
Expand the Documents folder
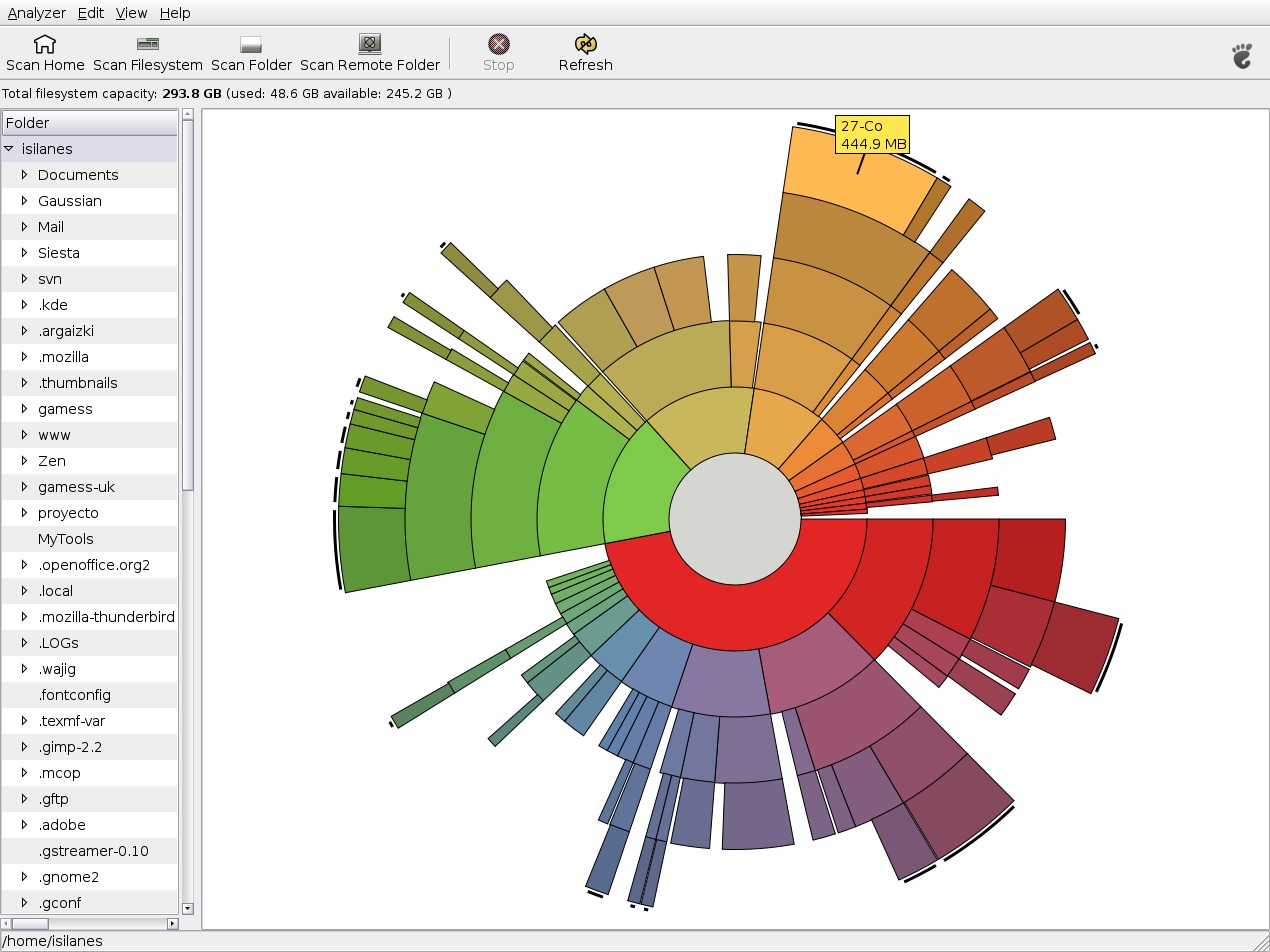pyautogui.click(x=25, y=175)
